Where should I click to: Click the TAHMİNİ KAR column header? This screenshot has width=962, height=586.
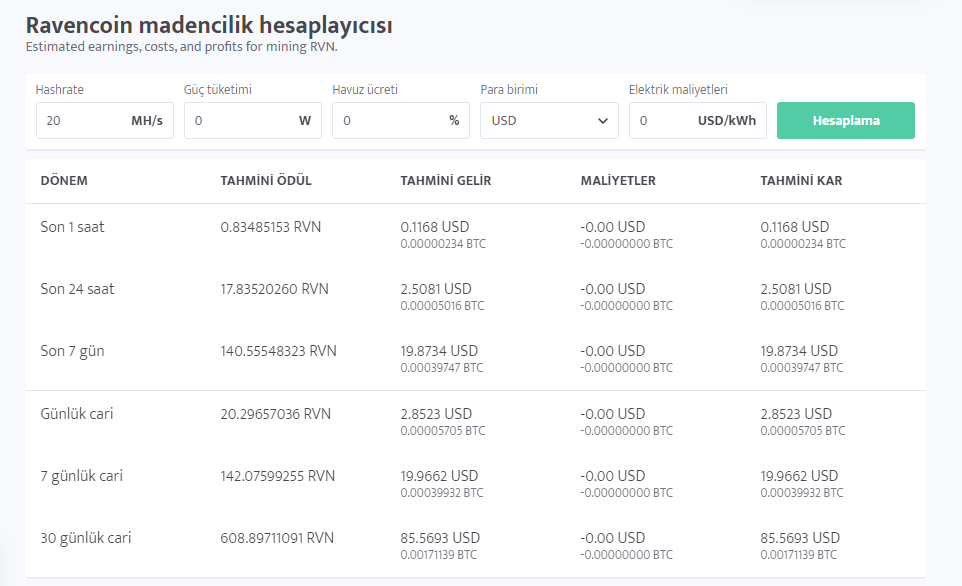pos(801,180)
